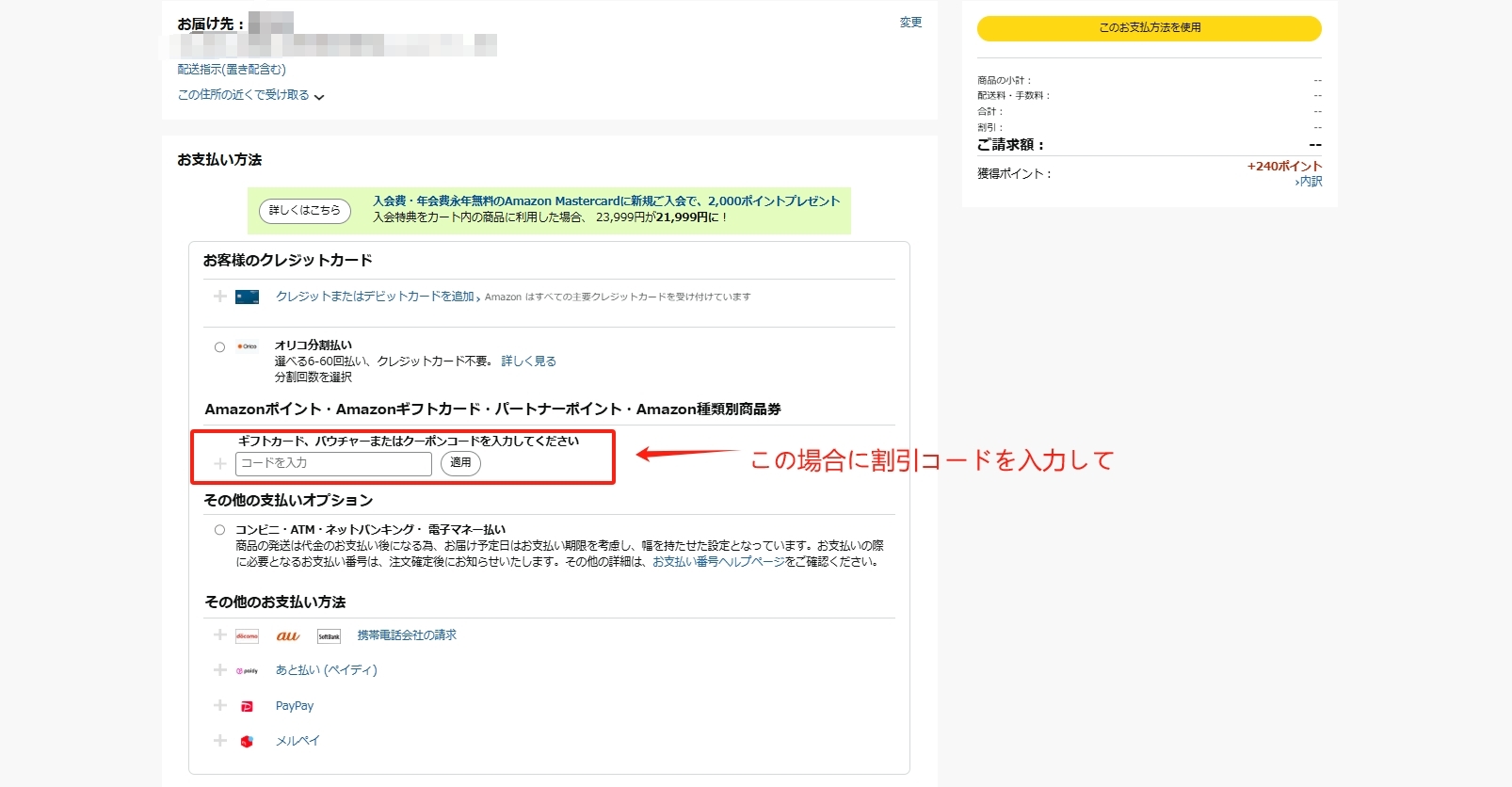Expand add credit card plus sign
Image resolution: width=1512 pixels, height=787 pixels.
219,297
